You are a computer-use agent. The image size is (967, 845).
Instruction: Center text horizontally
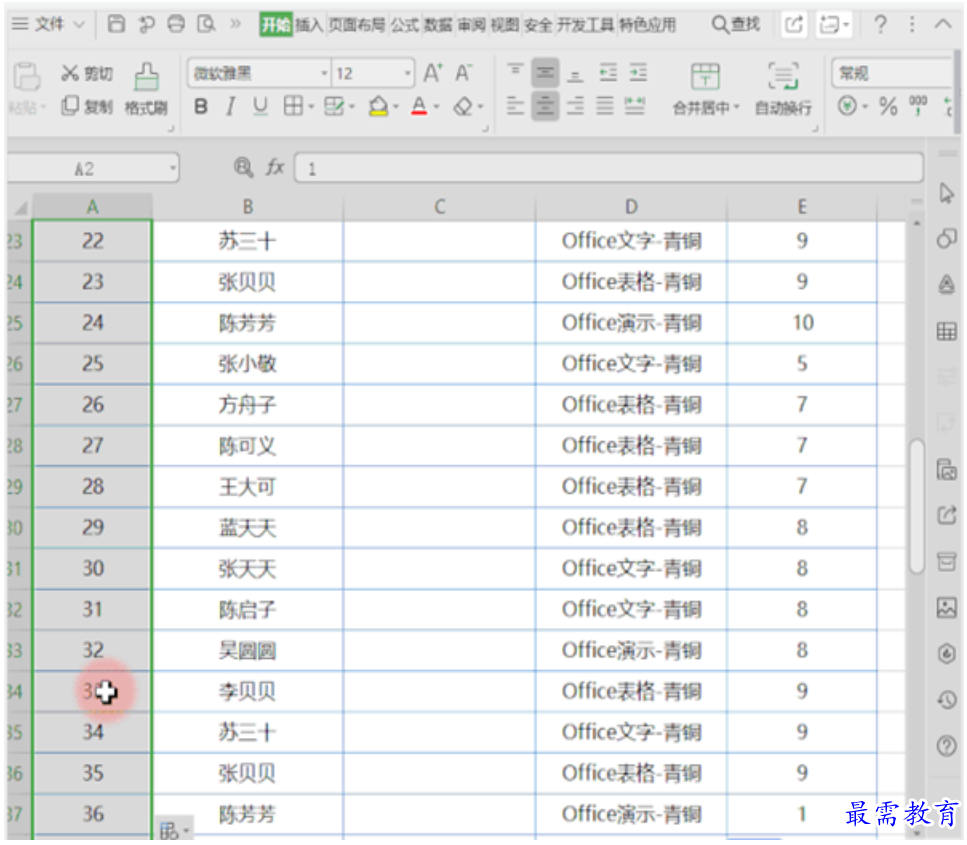tap(545, 106)
